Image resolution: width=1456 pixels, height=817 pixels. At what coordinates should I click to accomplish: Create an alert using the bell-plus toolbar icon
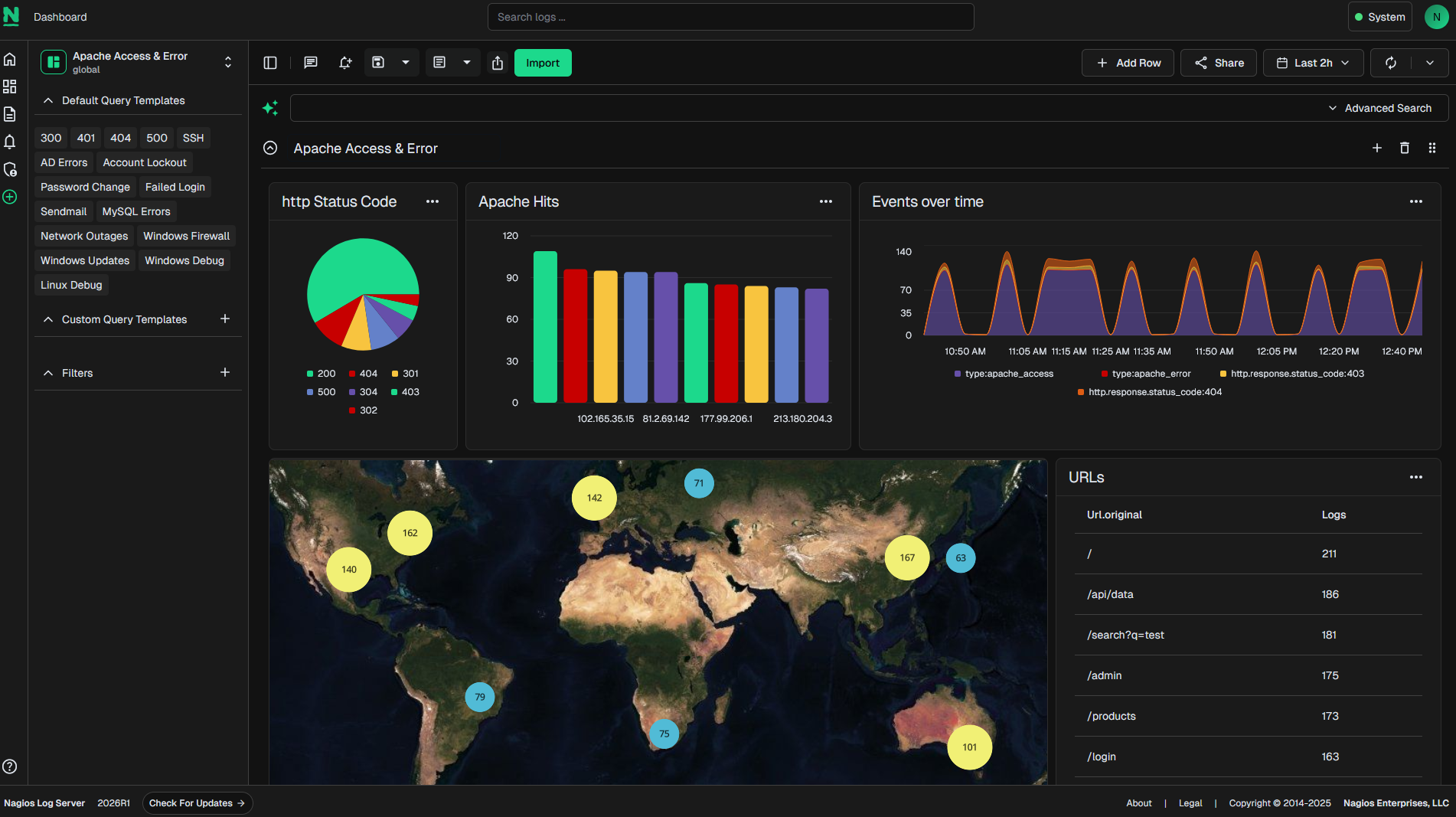coord(345,63)
